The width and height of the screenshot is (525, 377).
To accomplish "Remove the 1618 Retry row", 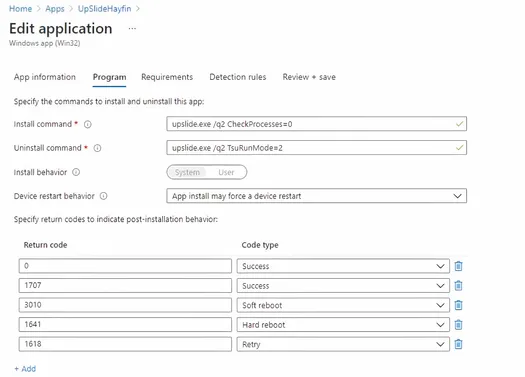I will click(458, 344).
